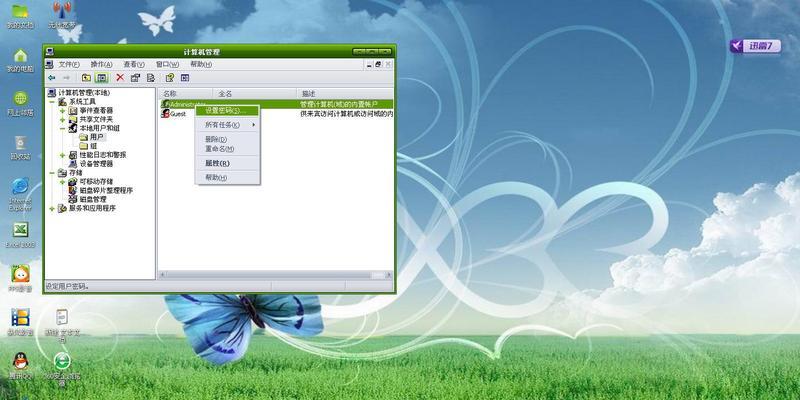Select the Administrator user row
The height and width of the screenshot is (400, 800).
pos(276,104)
